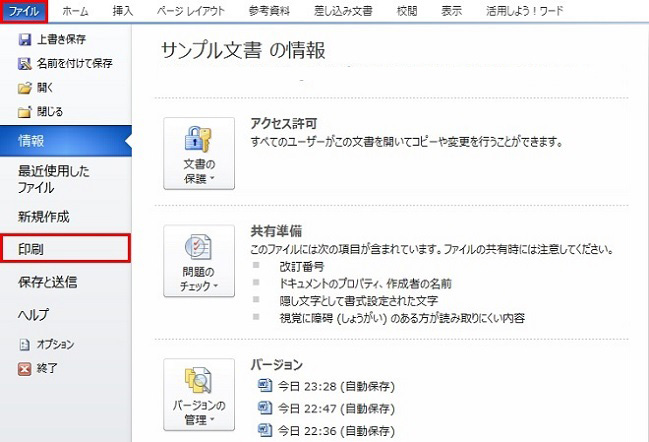649x442 pixels.
Task: Open the ページ レイアウト tab
Action: coord(191,11)
